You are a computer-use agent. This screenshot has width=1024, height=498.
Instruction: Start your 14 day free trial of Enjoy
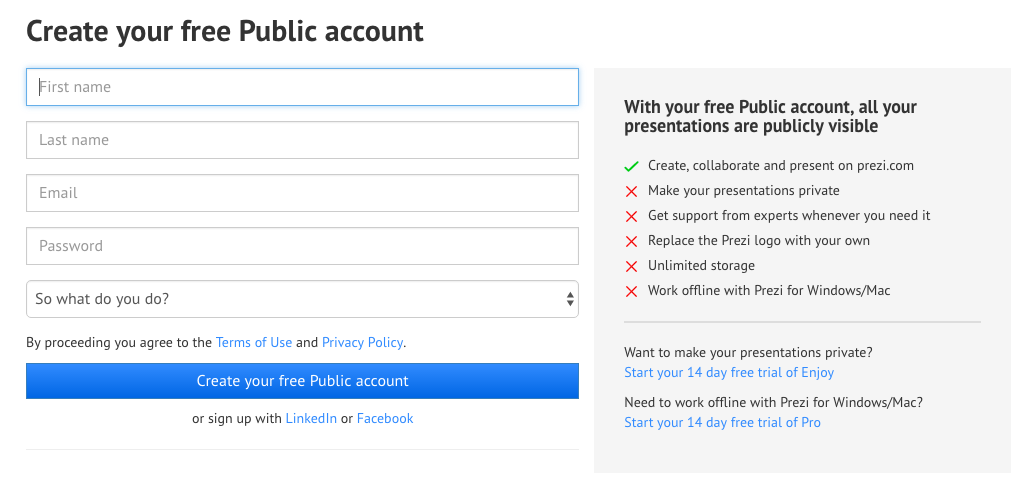point(729,372)
